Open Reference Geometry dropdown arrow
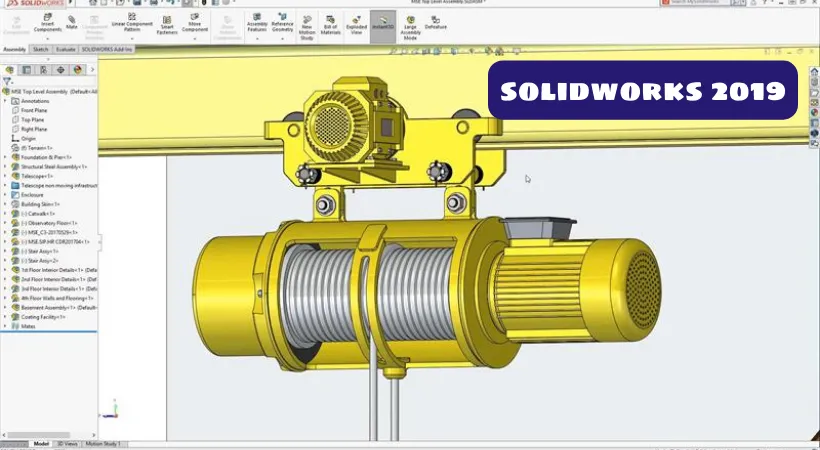820x450 pixels. (x=282, y=39)
